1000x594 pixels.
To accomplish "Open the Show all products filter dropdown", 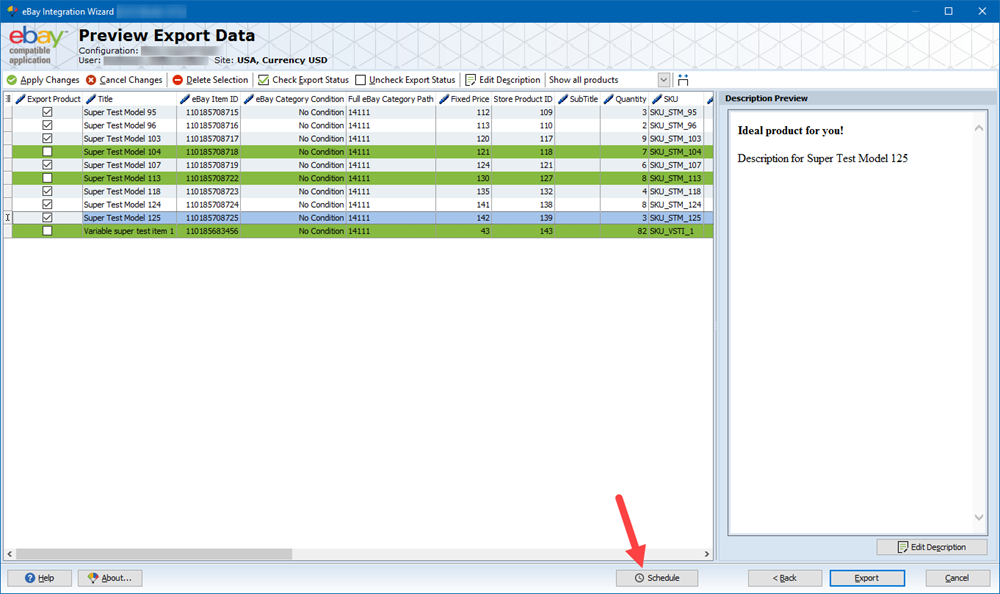I will [x=663, y=80].
